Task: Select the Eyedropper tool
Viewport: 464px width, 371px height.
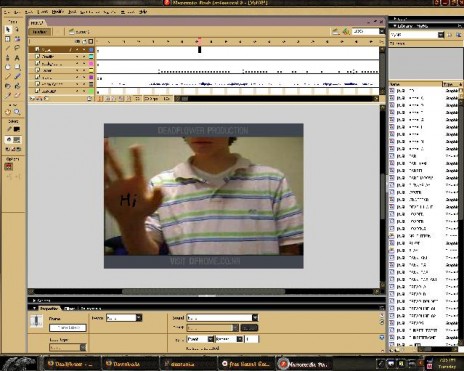Action: tap(8, 95)
